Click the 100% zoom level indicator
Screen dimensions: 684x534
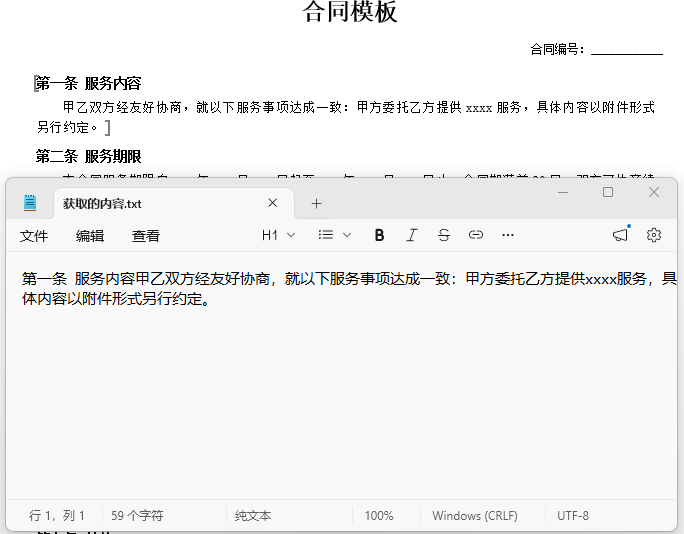pyautogui.click(x=379, y=516)
